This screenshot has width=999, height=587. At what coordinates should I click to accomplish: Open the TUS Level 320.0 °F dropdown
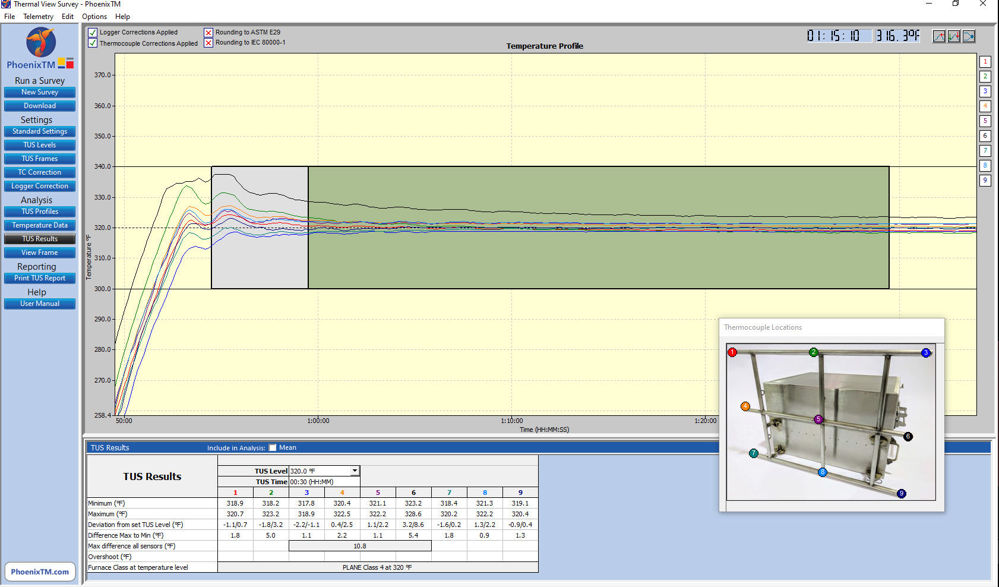pos(355,471)
